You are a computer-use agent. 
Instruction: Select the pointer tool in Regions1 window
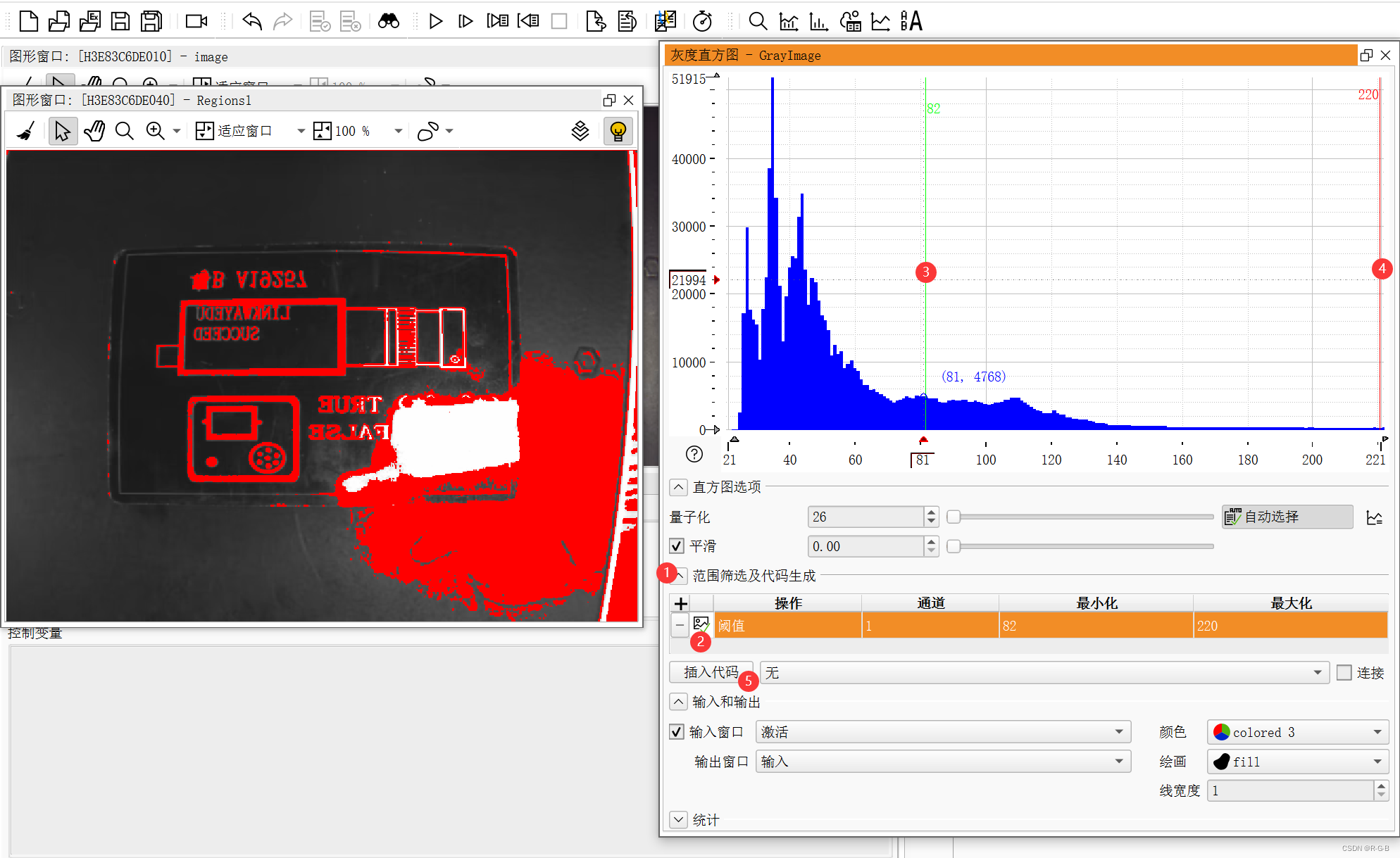pos(63,131)
